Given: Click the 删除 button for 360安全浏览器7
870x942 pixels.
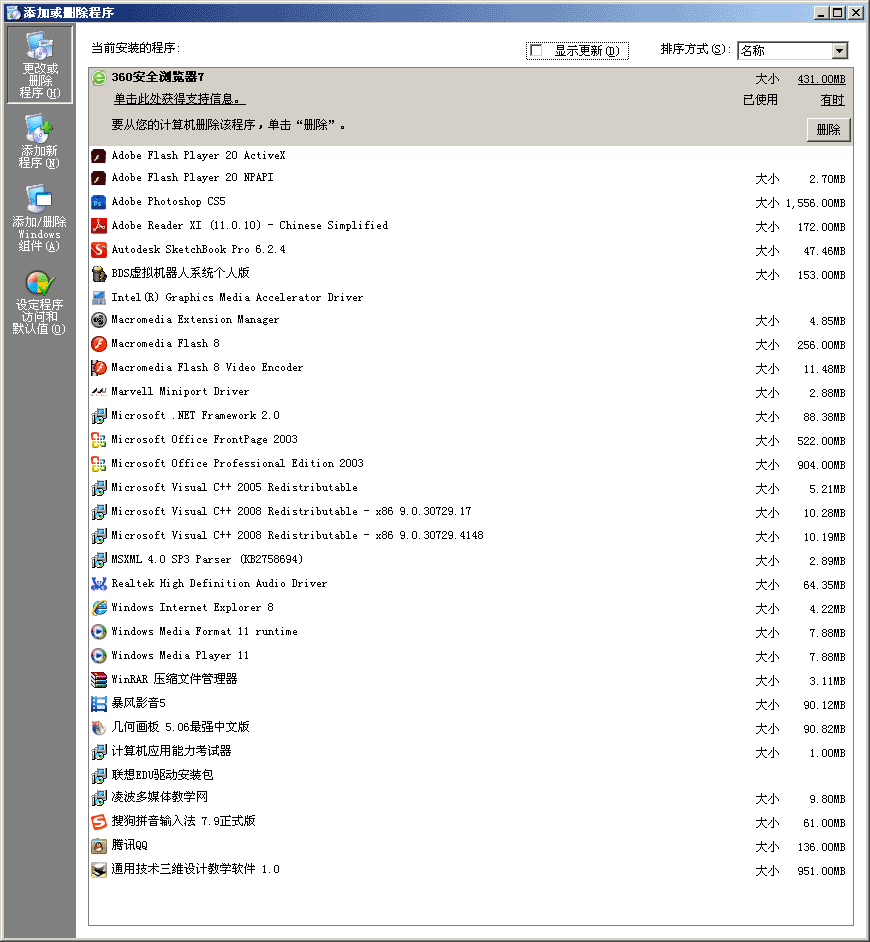Looking at the screenshot, I should tap(829, 130).
